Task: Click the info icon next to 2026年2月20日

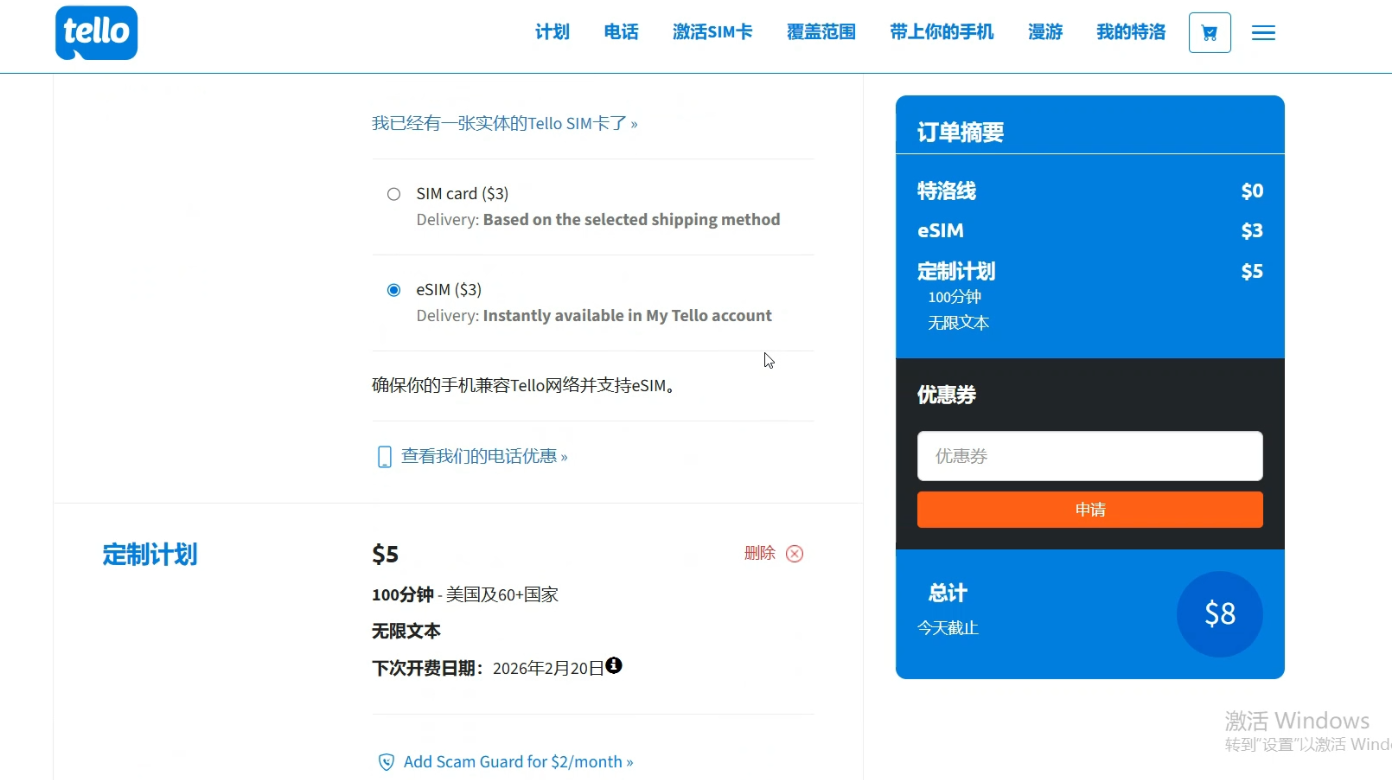Action: [614, 665]
